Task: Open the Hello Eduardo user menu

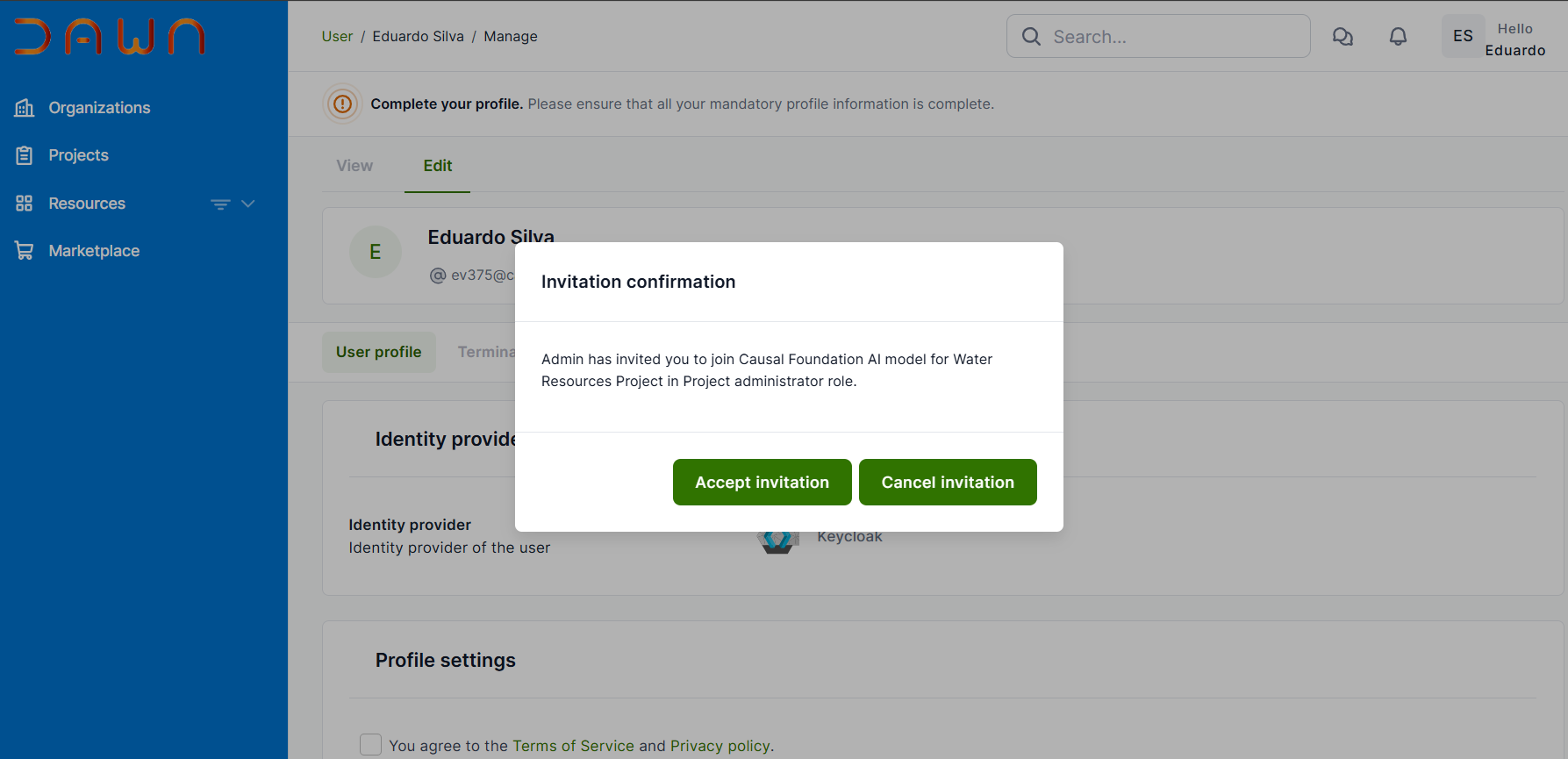Action: (x=1514, y=39)
